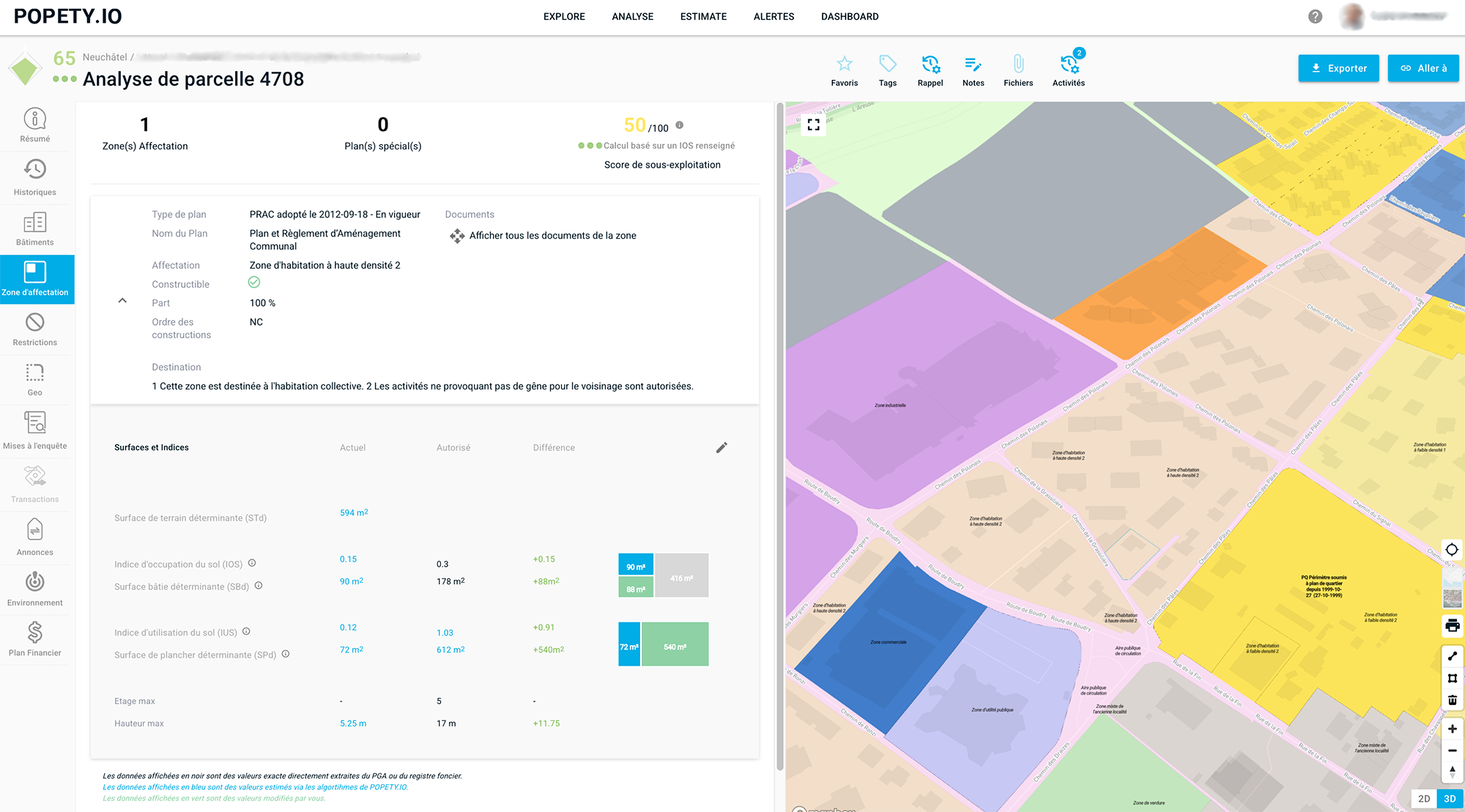The width and height of the screenshot is (1465, 812).
Task: Click the map fullscreen icon
Action: point(813,124)
